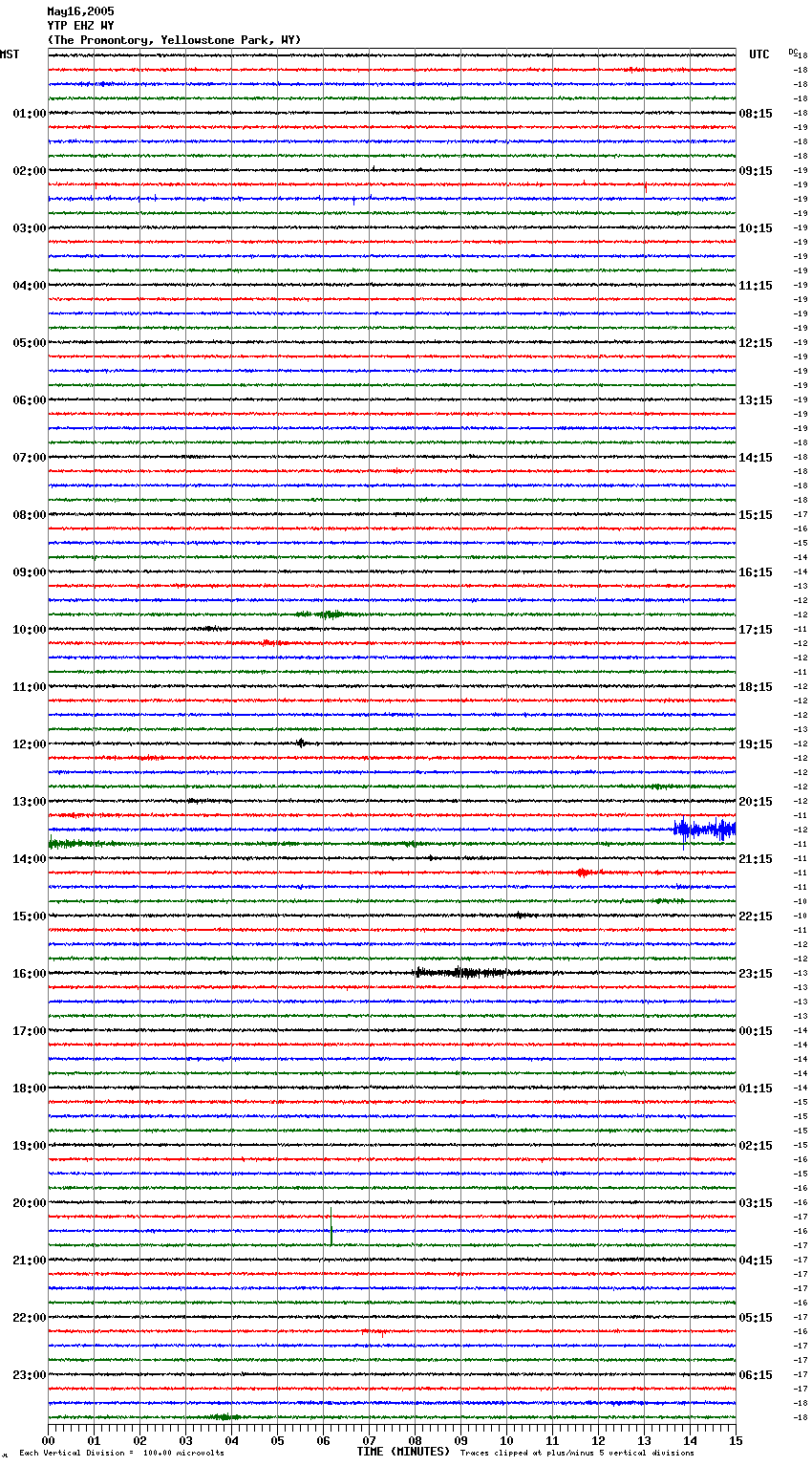Click the 00 minute axis tick label
Viewport: 812px width, 1466px height.
(x=48, y=1439)
